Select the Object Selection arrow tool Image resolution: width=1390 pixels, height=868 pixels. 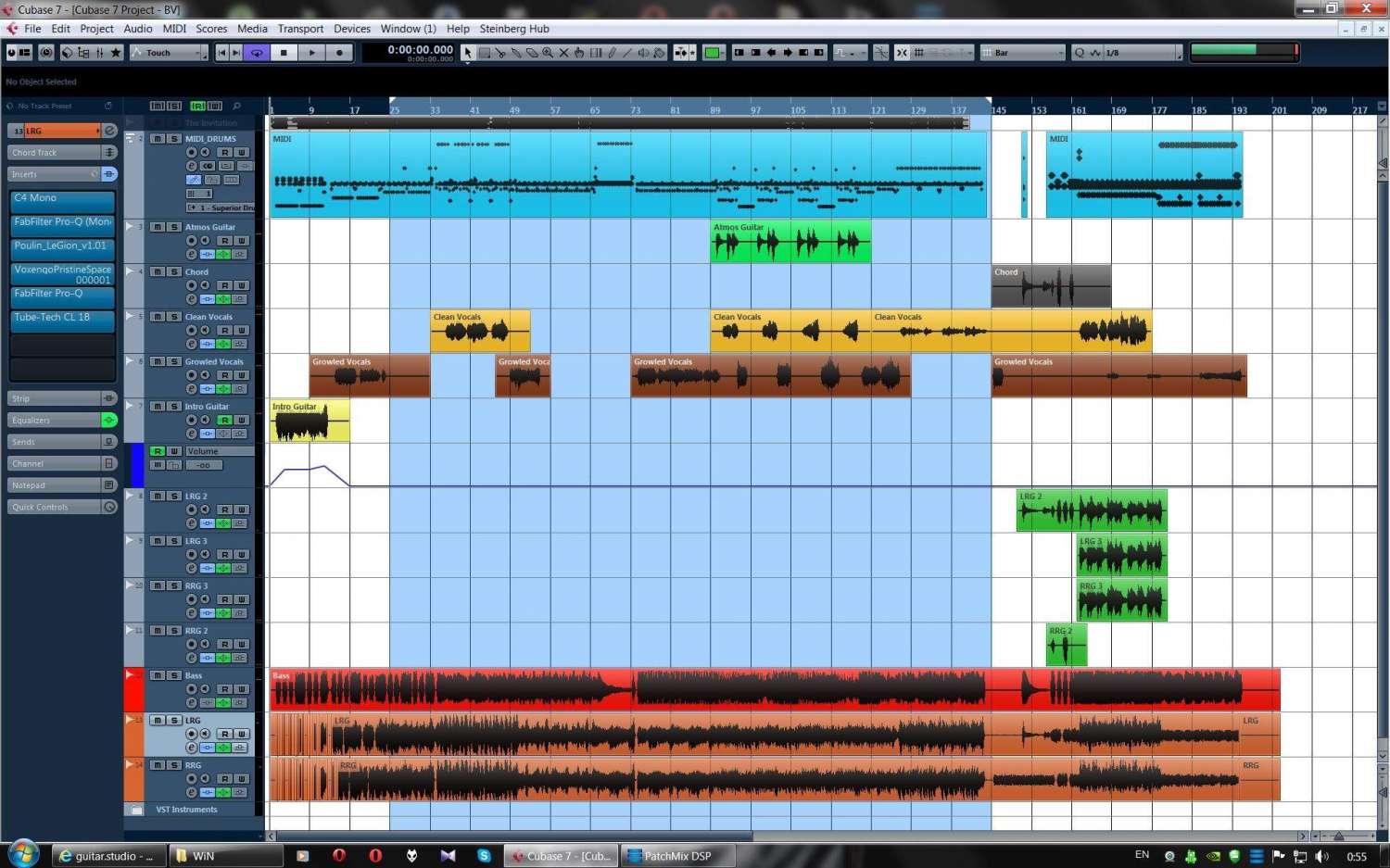pos(468,53)
